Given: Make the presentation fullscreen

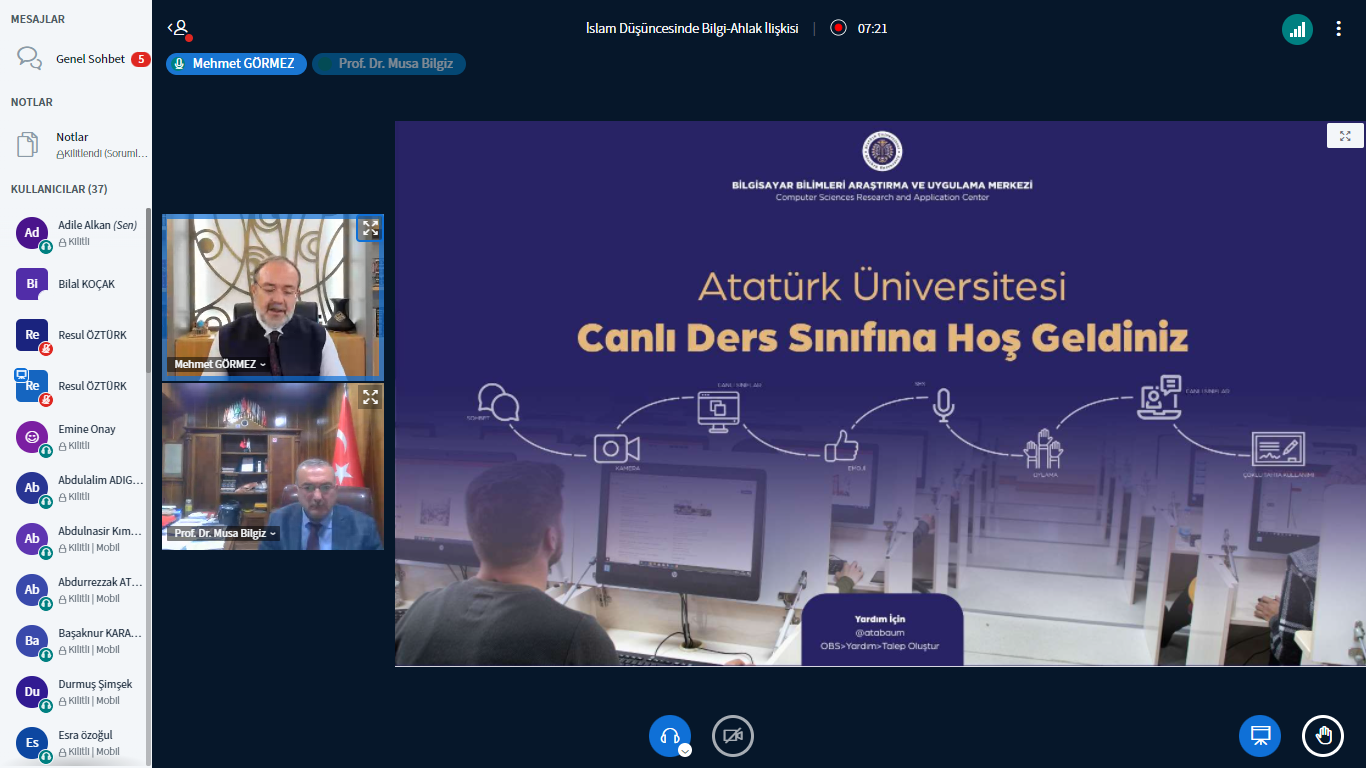Looking at the screenshot, I should pyautogui.click(x=1345, y=136).
